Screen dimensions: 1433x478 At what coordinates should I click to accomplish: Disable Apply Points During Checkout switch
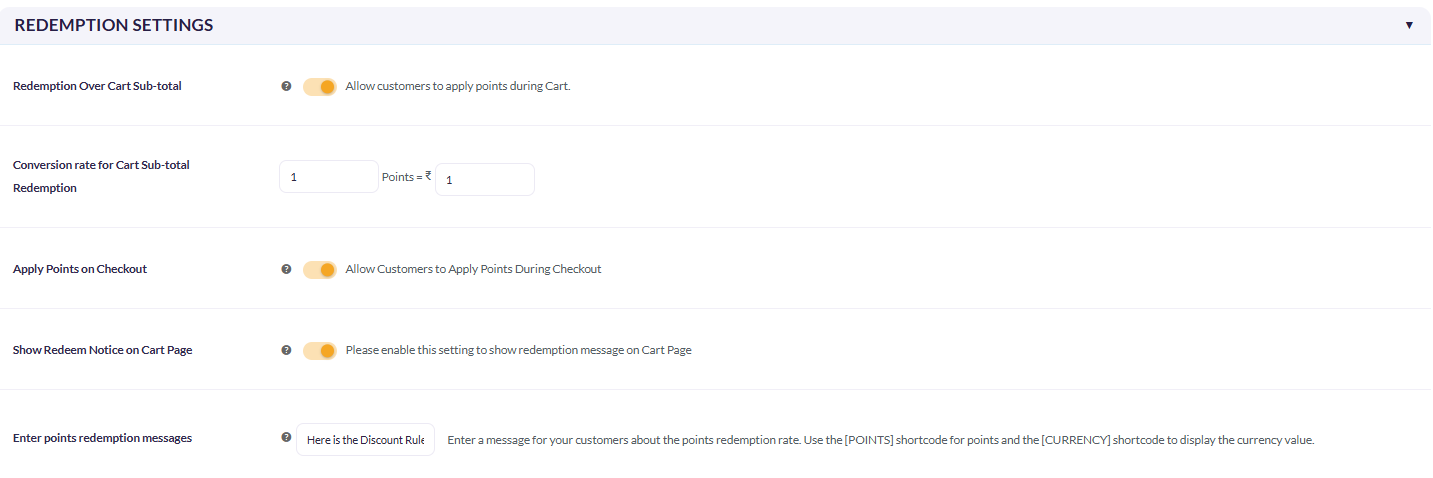pyautogui.click(x=320, y=270)
